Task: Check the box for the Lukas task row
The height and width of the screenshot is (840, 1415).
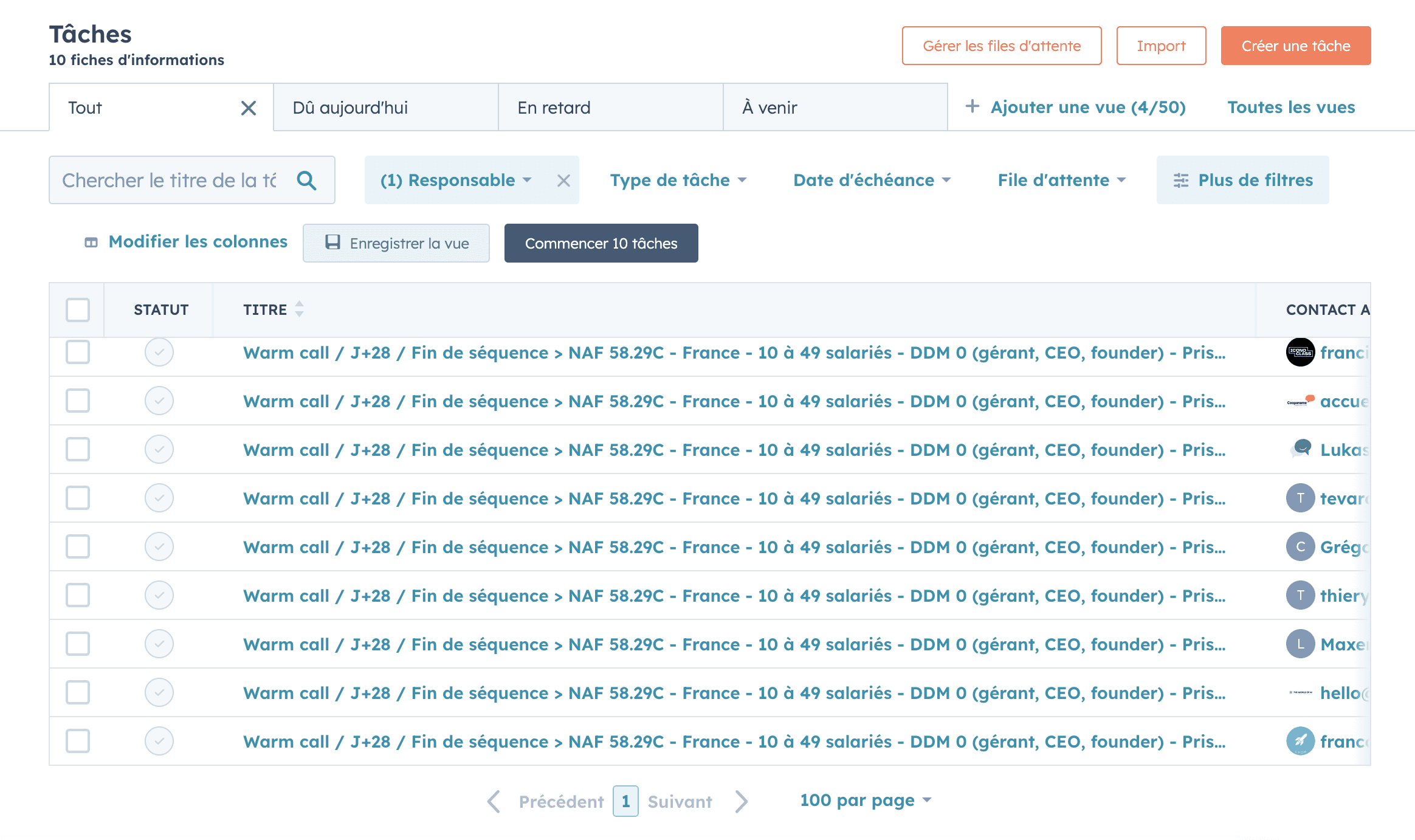Action: 78,449
